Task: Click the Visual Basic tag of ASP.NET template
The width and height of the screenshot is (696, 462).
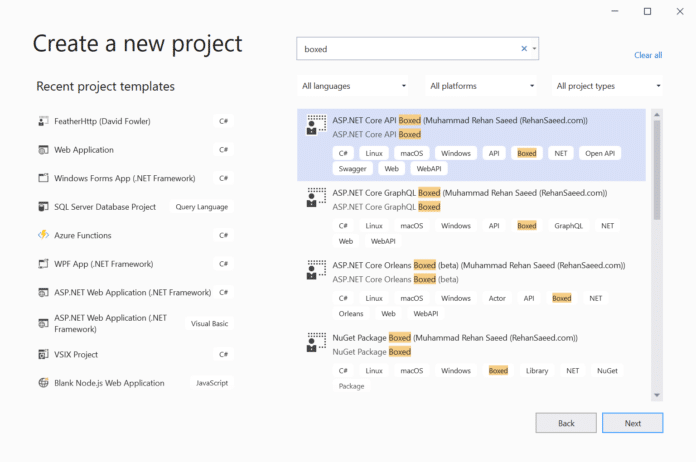Action: click(x=210, y=324)
